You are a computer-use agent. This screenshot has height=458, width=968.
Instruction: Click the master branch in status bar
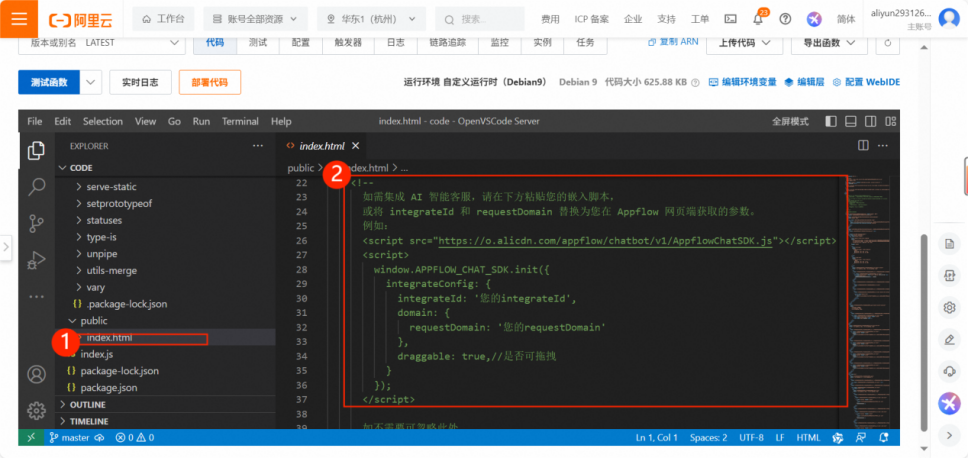click(x=71, y=438)
